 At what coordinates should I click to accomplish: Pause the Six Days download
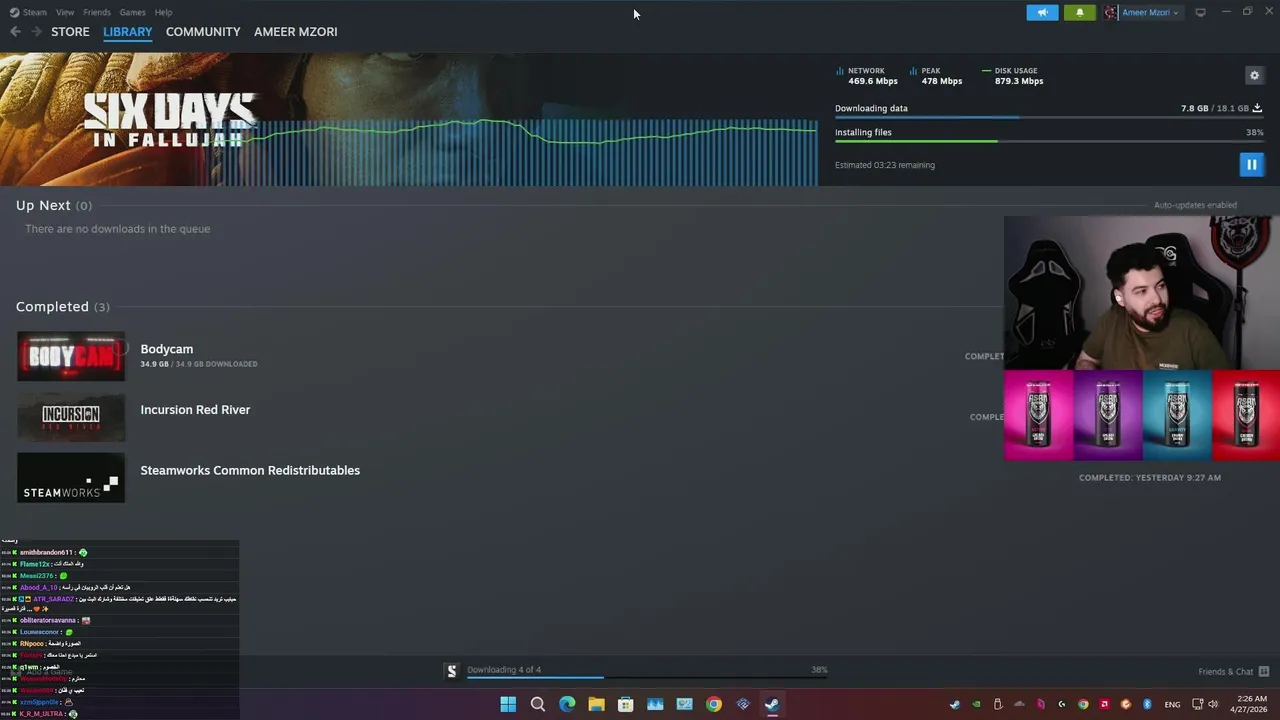1251,164
